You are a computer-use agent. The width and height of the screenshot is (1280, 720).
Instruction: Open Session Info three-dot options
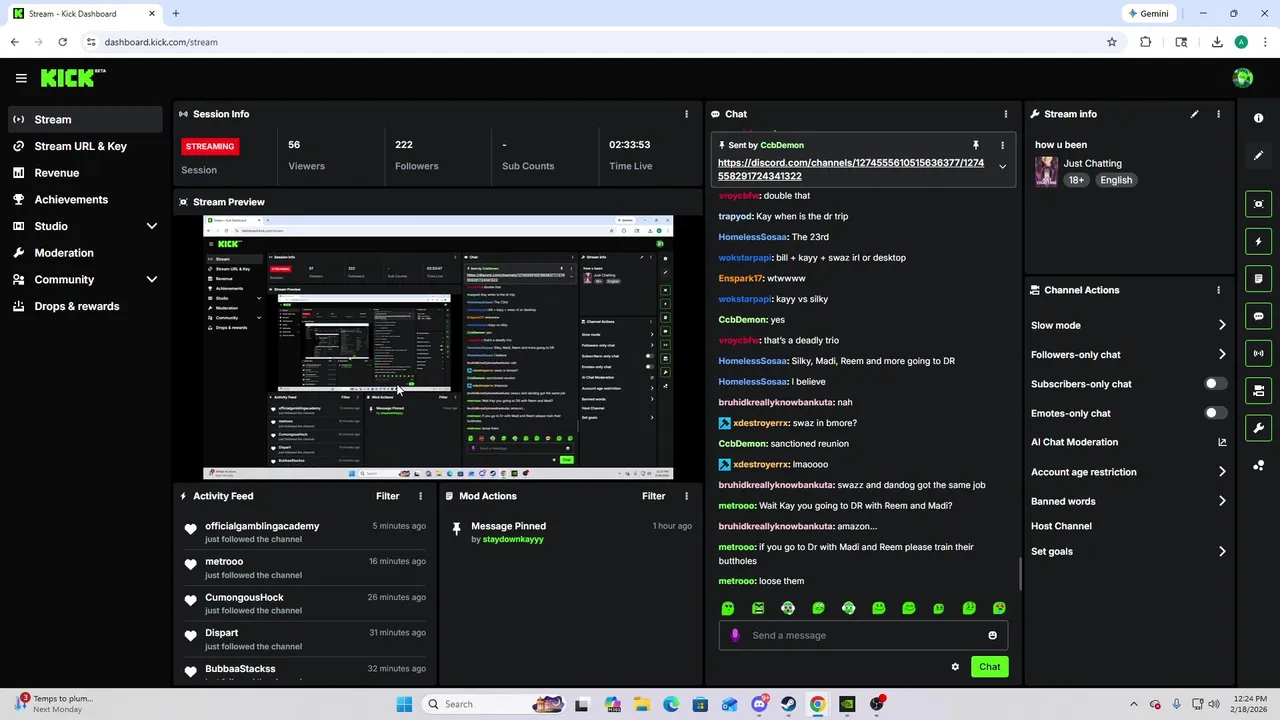pyautogui.click(x=686, y=114)
